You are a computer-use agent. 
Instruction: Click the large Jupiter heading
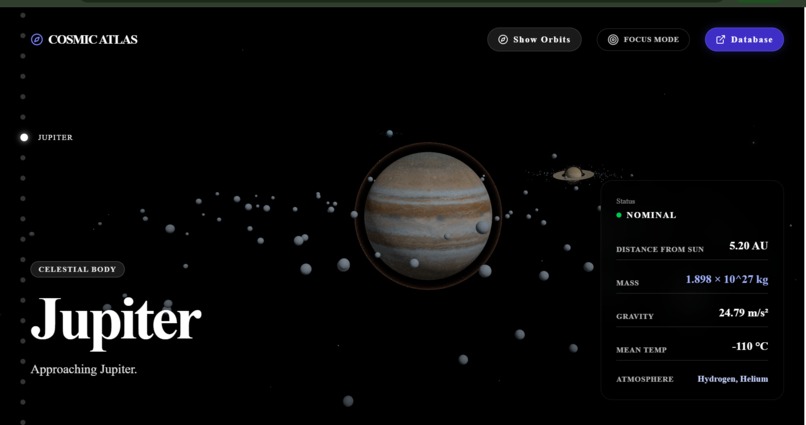coord(116,322)
